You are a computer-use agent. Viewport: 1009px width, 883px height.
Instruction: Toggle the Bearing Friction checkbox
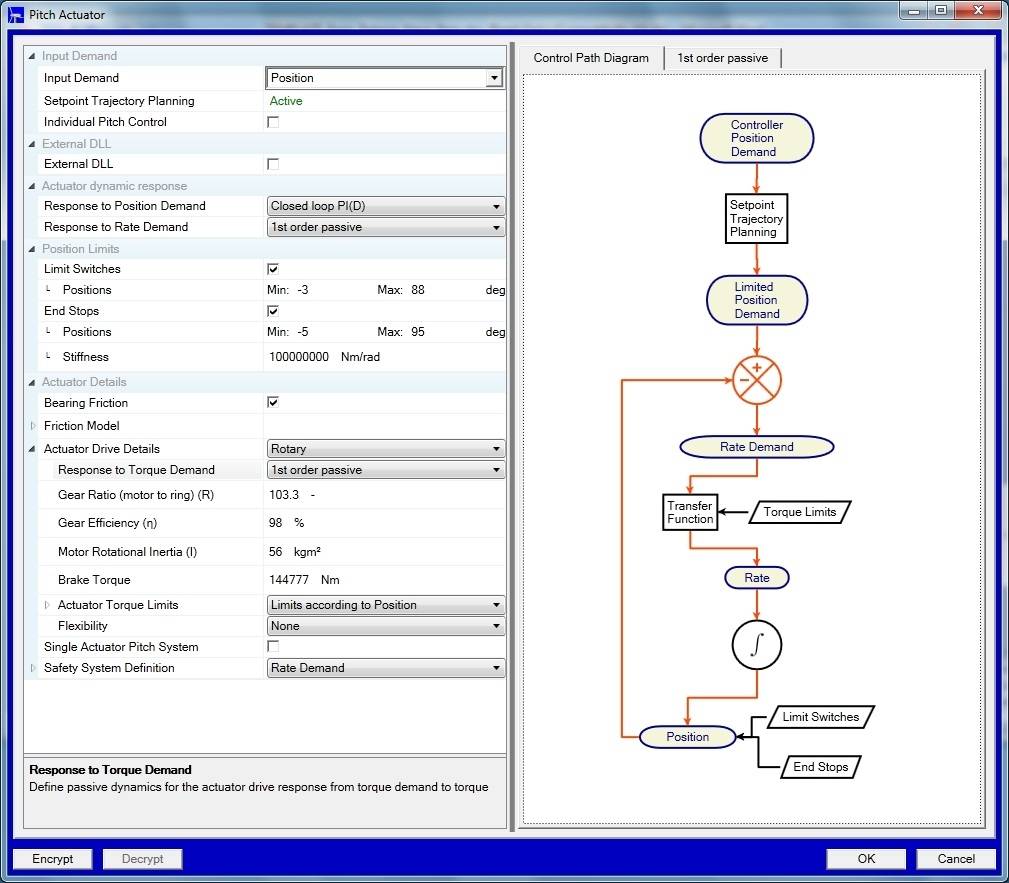point(273,403)
